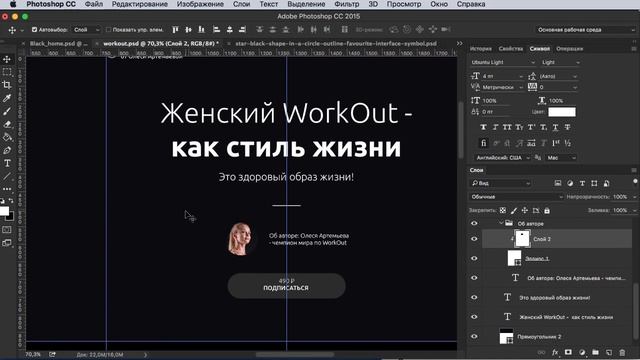Switch to the Свойства tab
This screenshot has width=640, height=360.
pyautogui.click(x=511, y=49)
